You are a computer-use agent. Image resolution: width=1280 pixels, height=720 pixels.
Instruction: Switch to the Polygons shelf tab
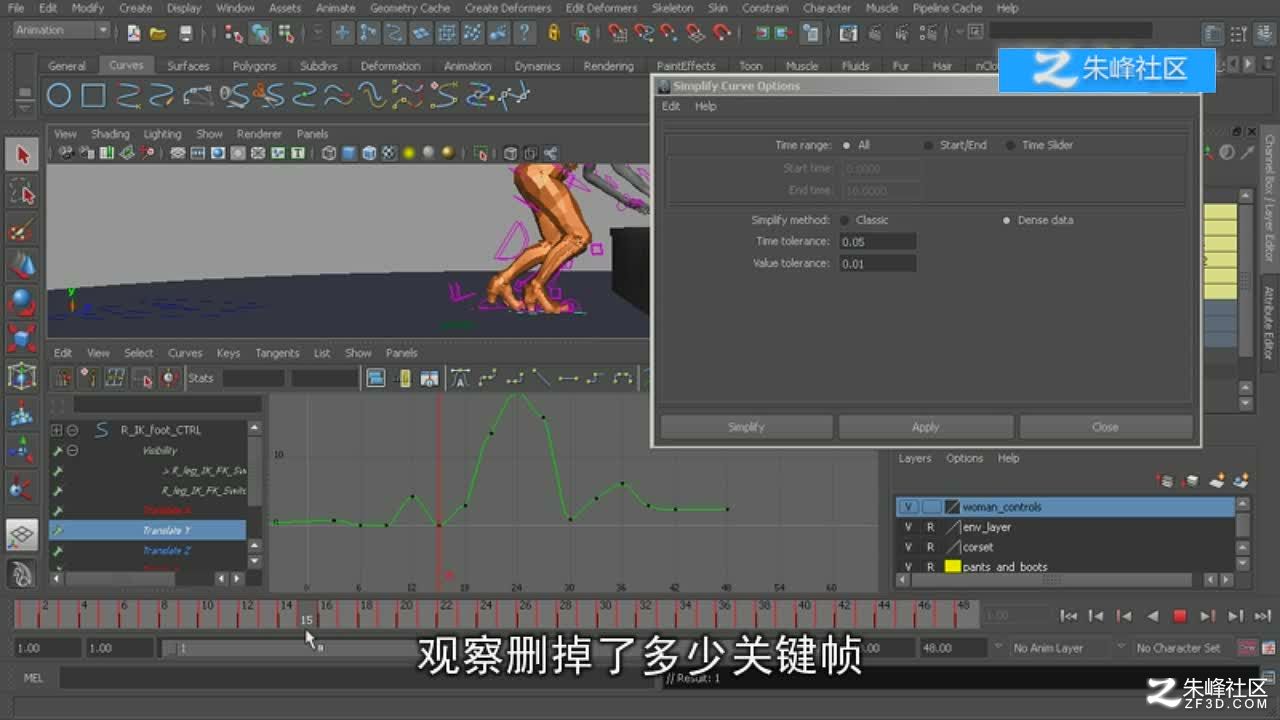(x=254, y=66)
